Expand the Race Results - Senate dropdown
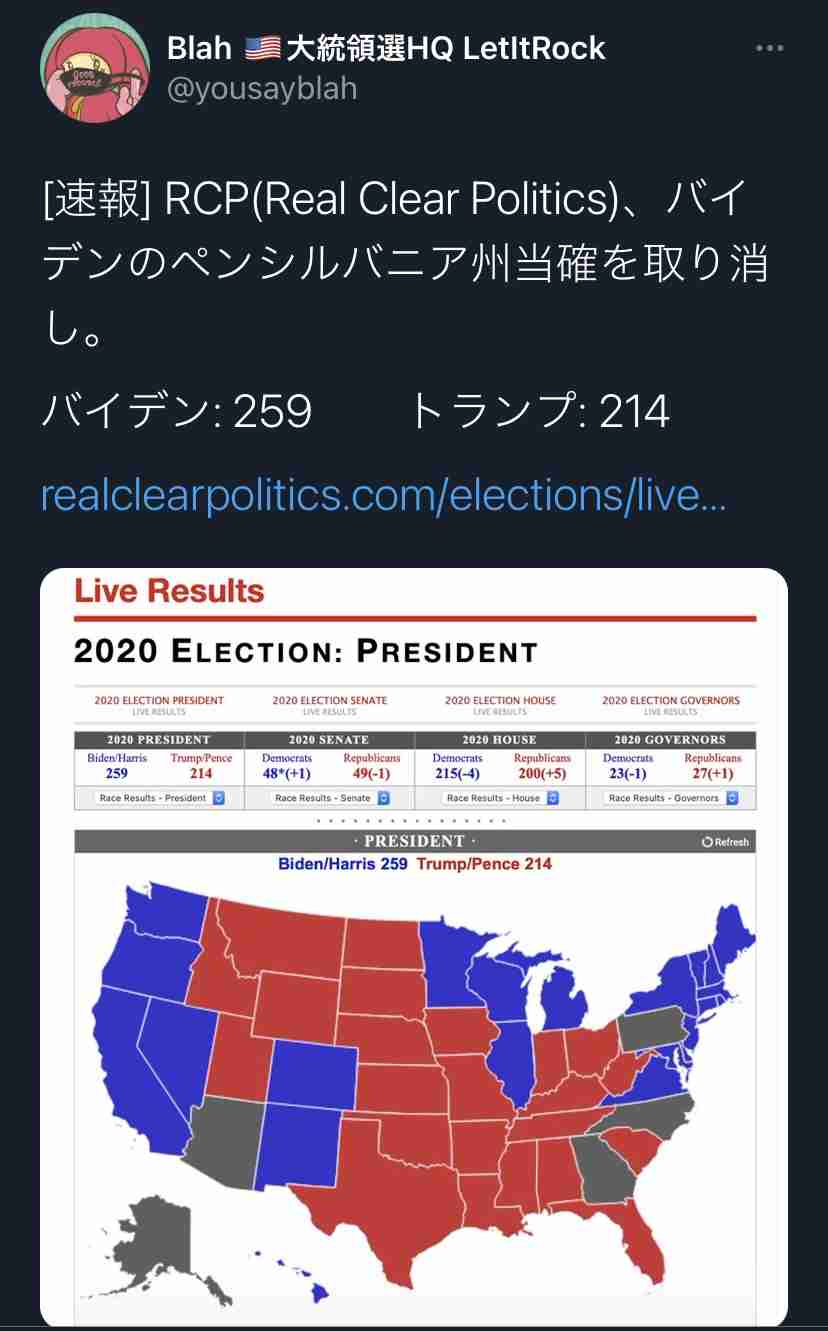 pos(330,798)
